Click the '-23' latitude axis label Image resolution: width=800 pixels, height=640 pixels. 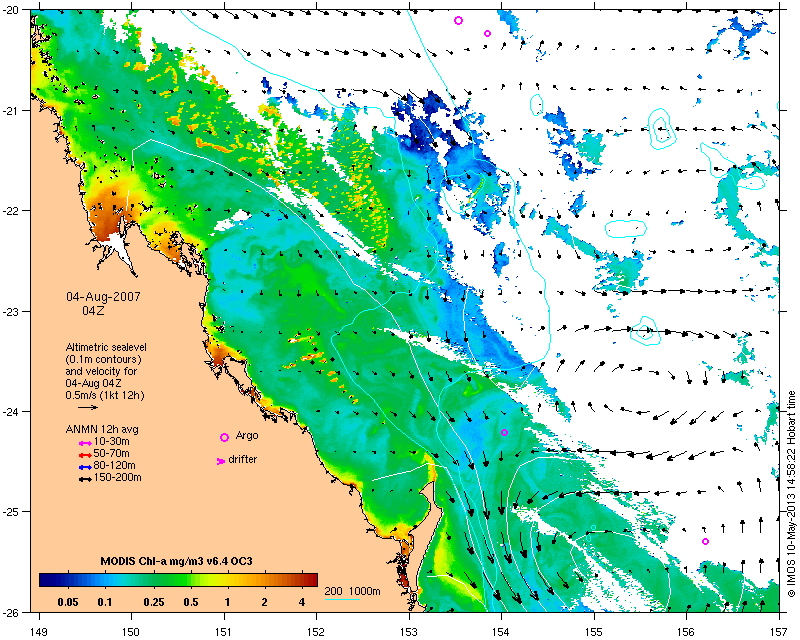coord(10,311)
